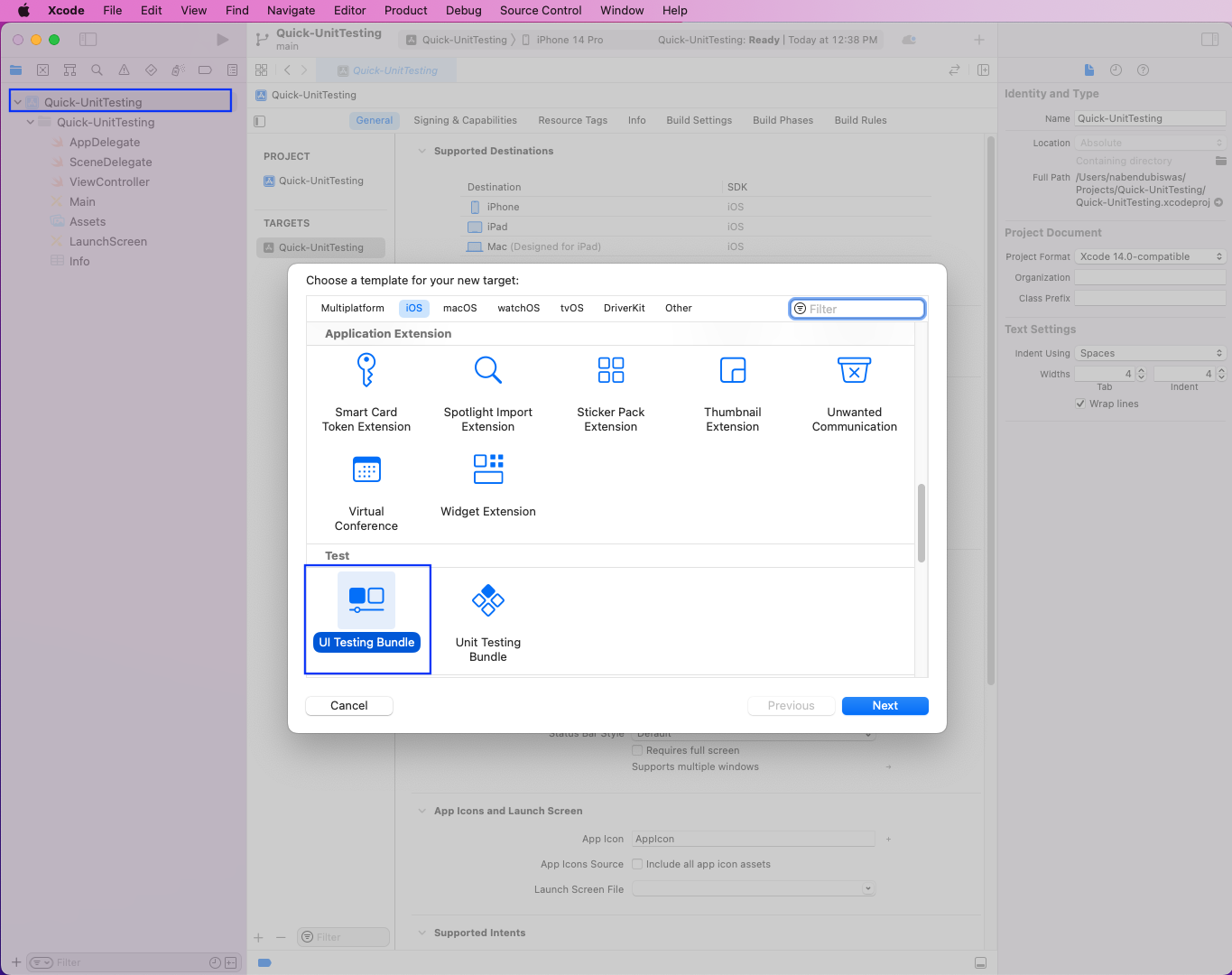Click the Run play button in toolbar
The height and width of the screenshot is (975, 1232).
point(222,40)
